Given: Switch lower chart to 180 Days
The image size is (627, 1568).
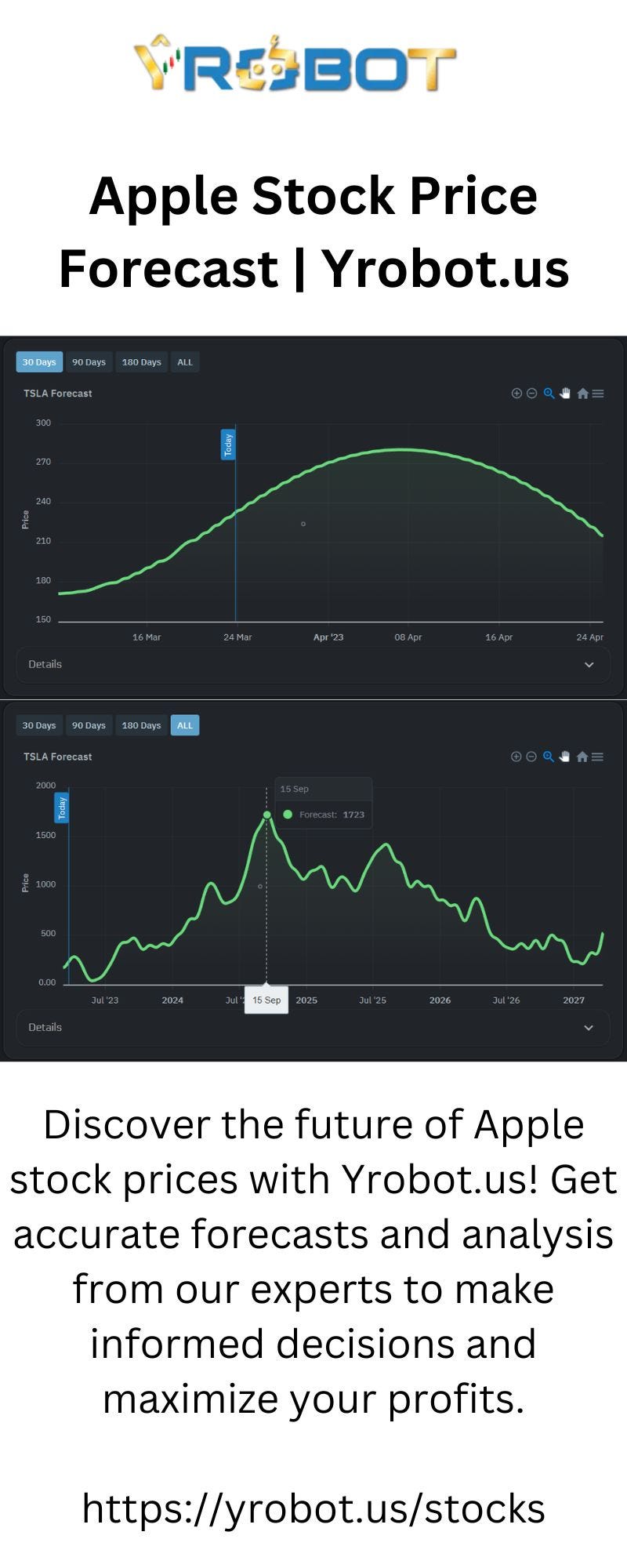Looking at the screenshot, I should point(141,725).
